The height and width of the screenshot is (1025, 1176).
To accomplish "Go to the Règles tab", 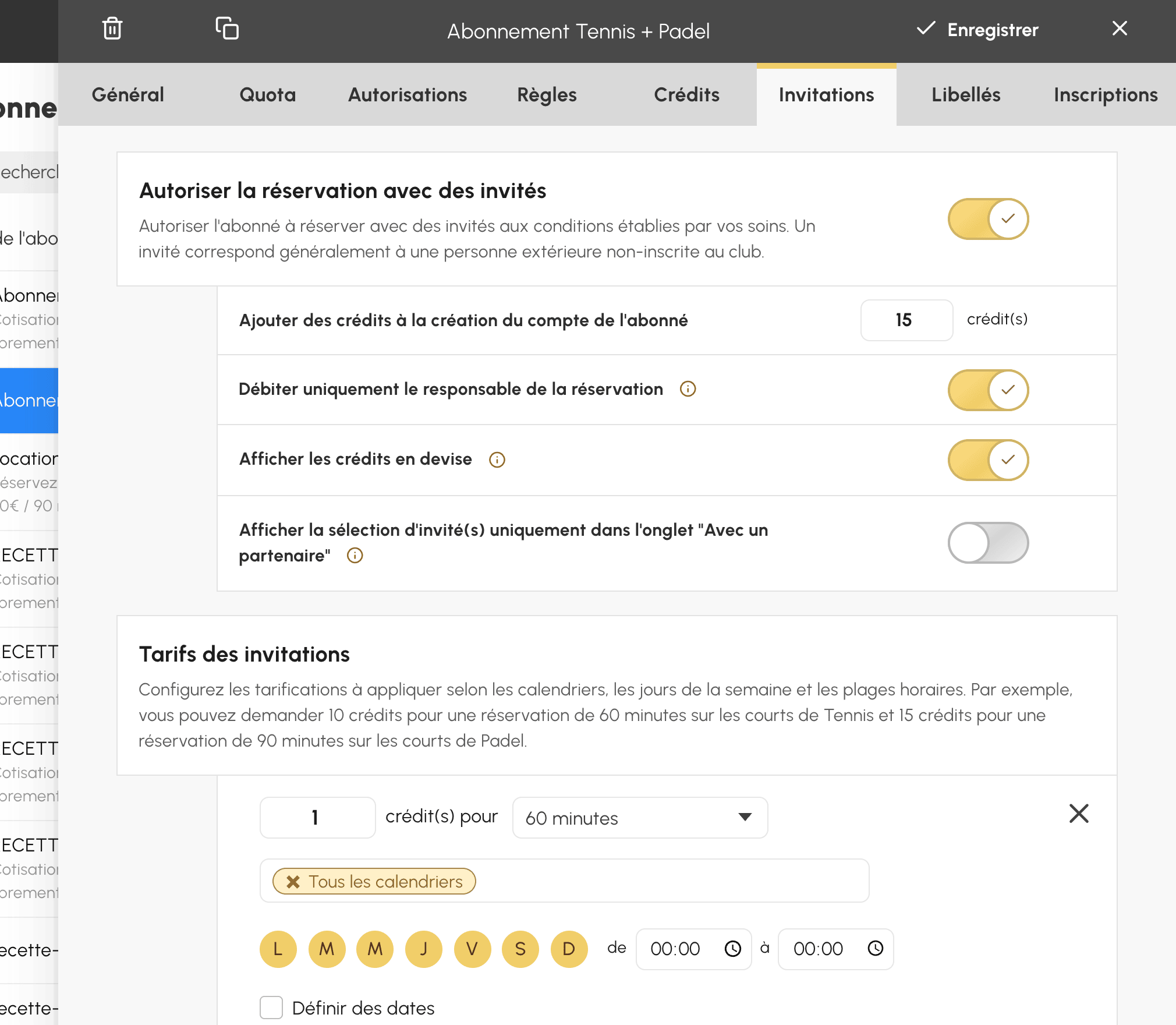I will pos(547,94).
